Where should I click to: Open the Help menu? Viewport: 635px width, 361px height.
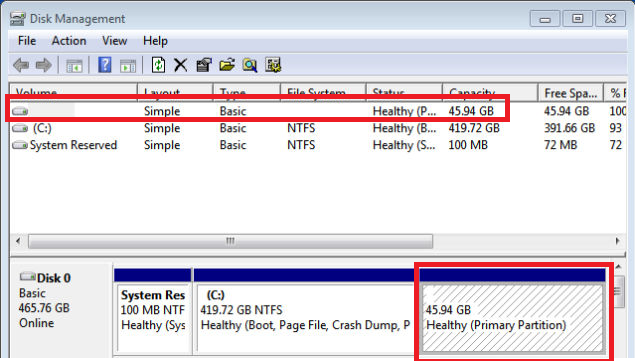[155, 41]
